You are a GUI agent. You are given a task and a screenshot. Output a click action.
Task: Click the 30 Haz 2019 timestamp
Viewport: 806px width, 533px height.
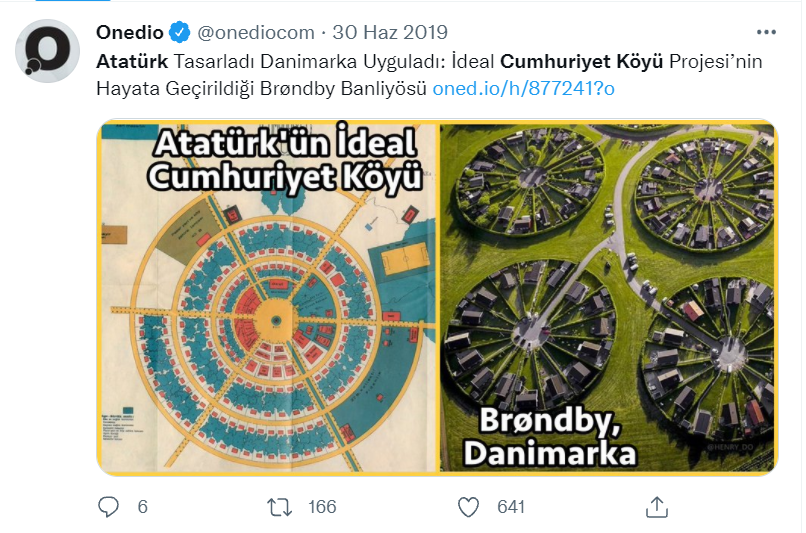[391, 33]
